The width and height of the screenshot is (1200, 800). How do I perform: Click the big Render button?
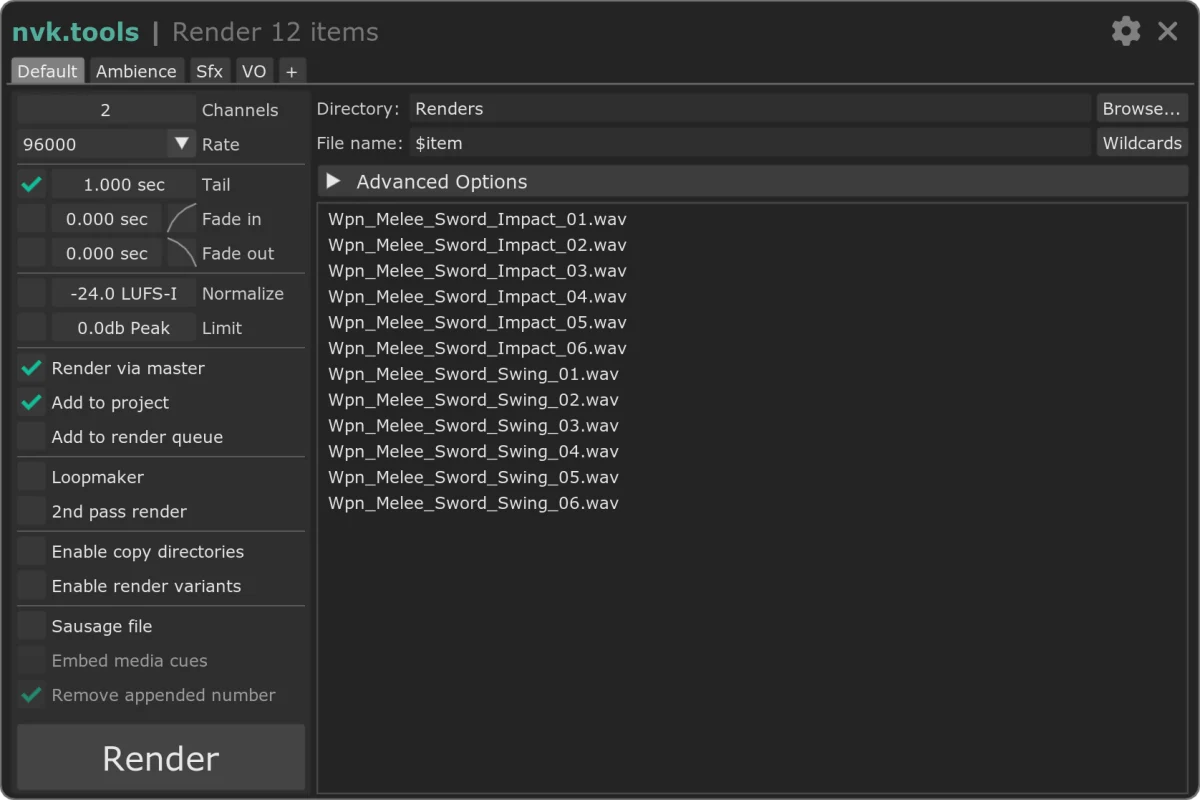coord(161,758)
